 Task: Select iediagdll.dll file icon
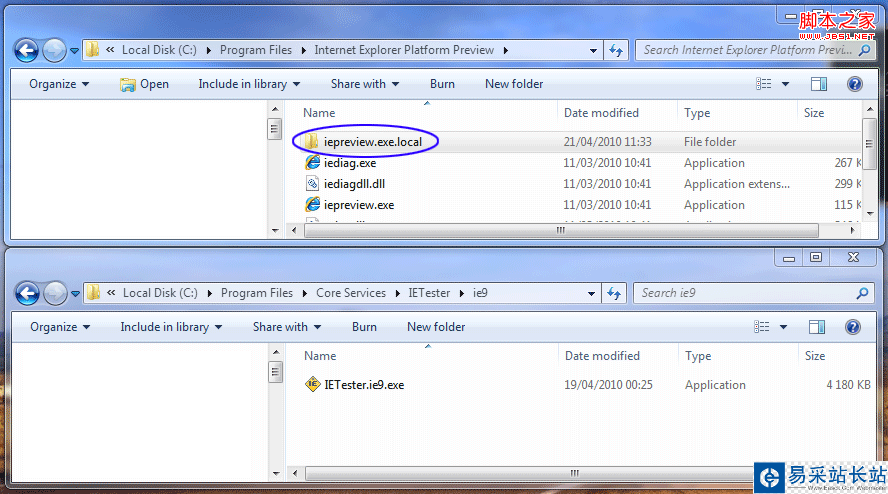point(313,184)
